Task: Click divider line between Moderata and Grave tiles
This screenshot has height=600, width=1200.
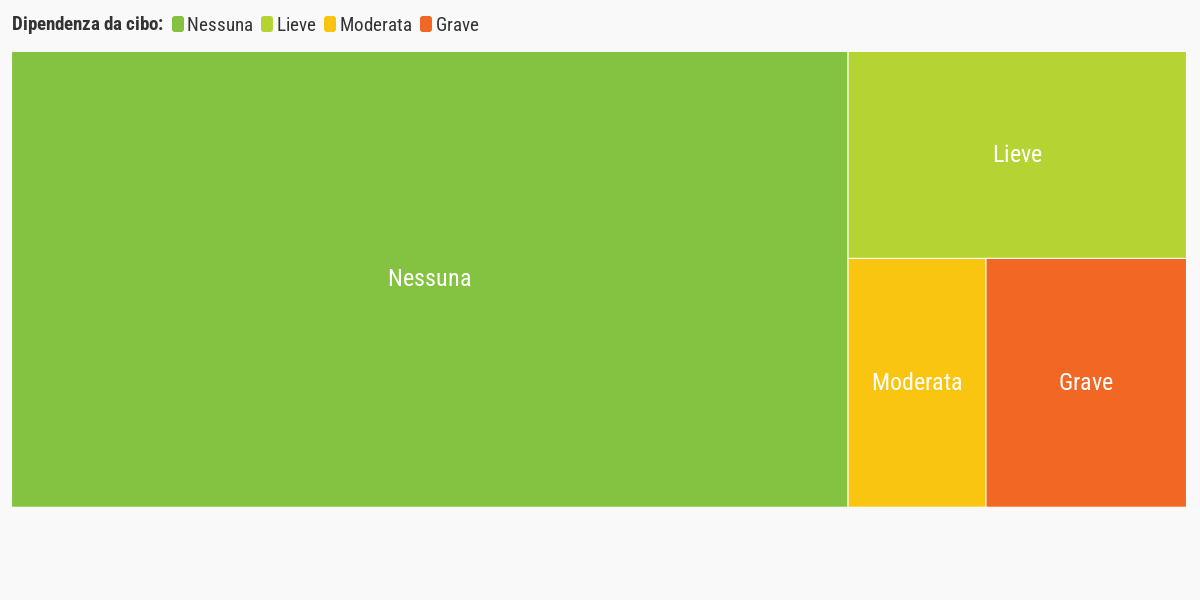Action: coord(986,383)
